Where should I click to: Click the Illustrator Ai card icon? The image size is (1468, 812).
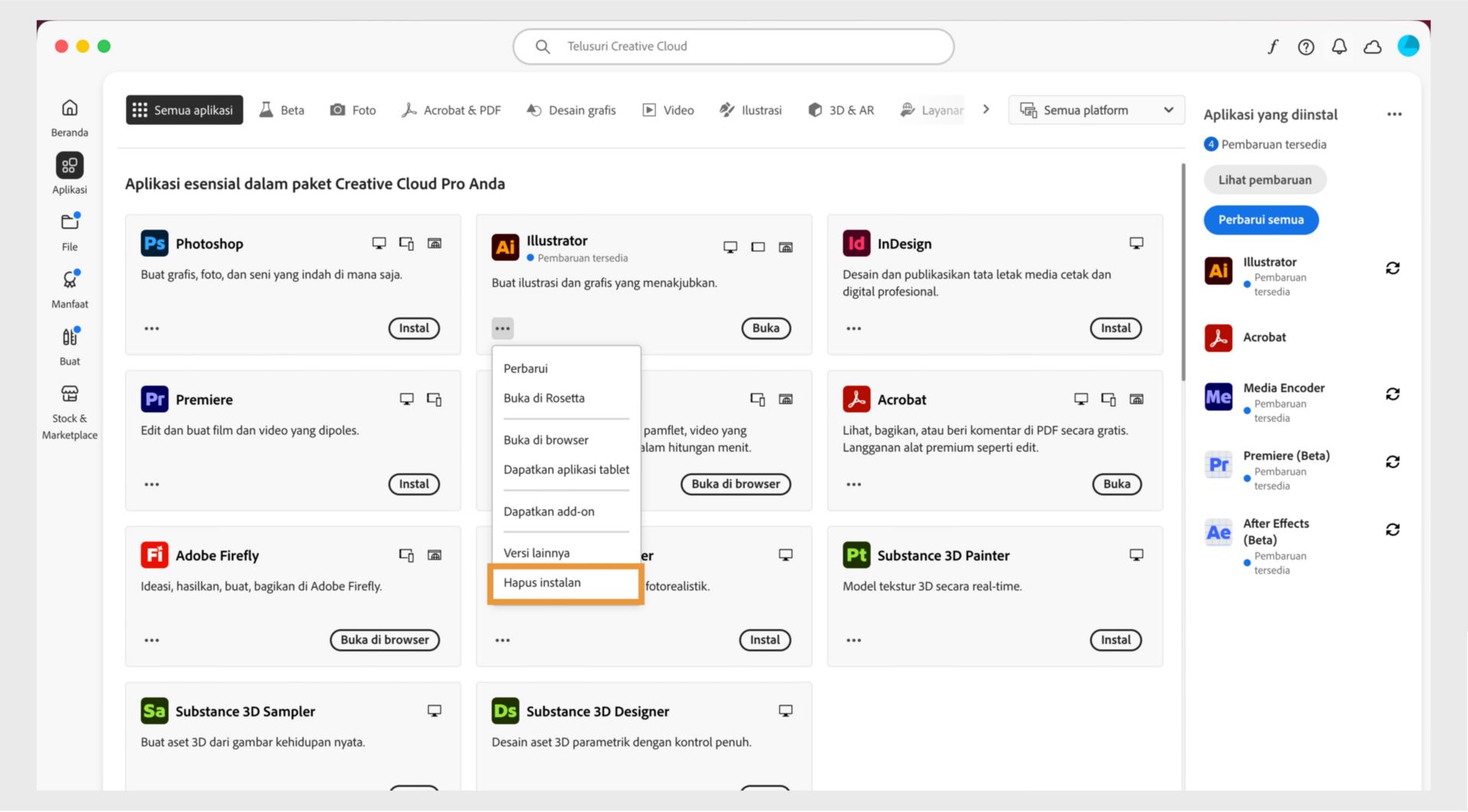pos(505,247)
